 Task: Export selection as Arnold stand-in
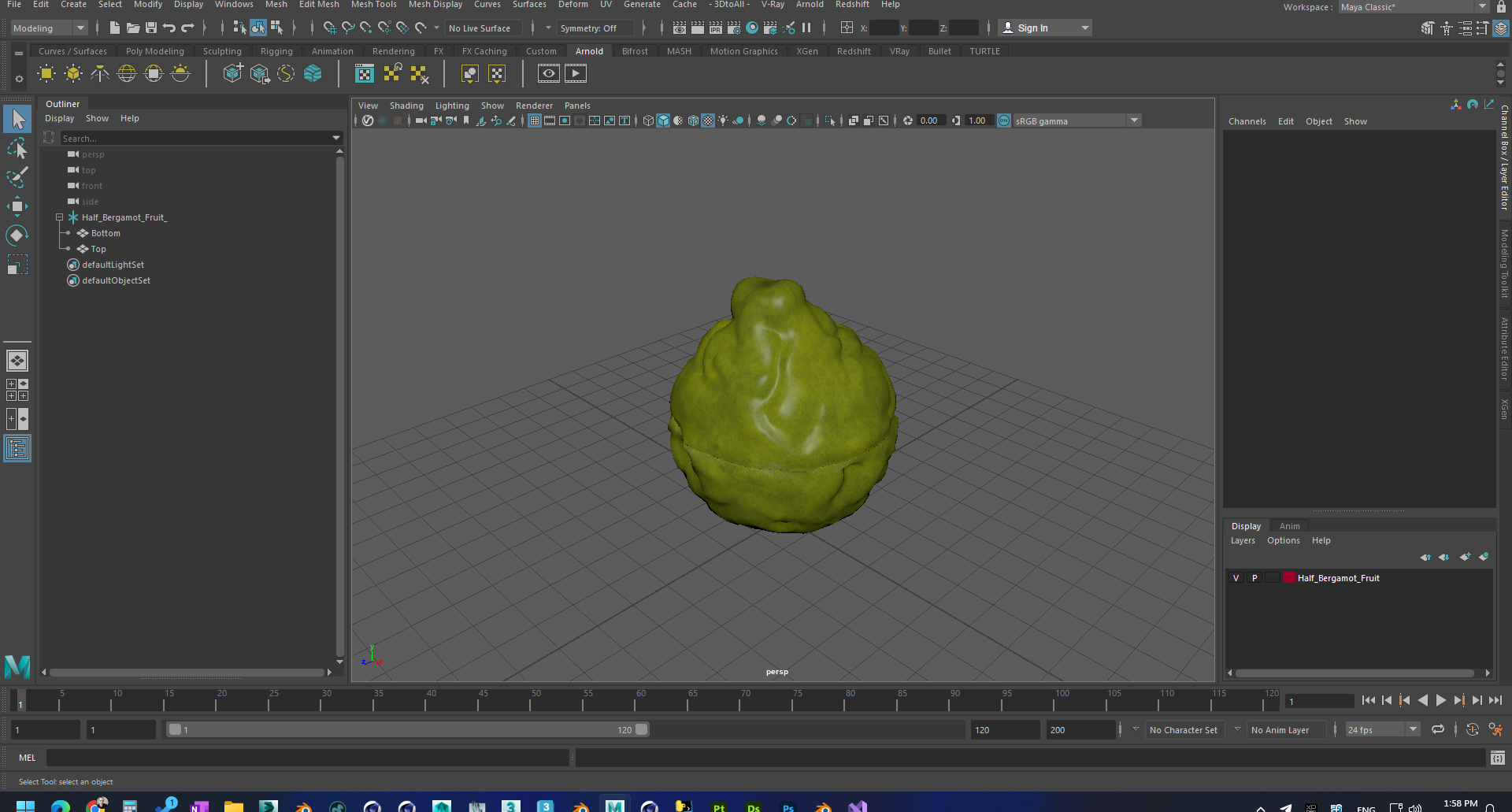(x=259, y=74)
